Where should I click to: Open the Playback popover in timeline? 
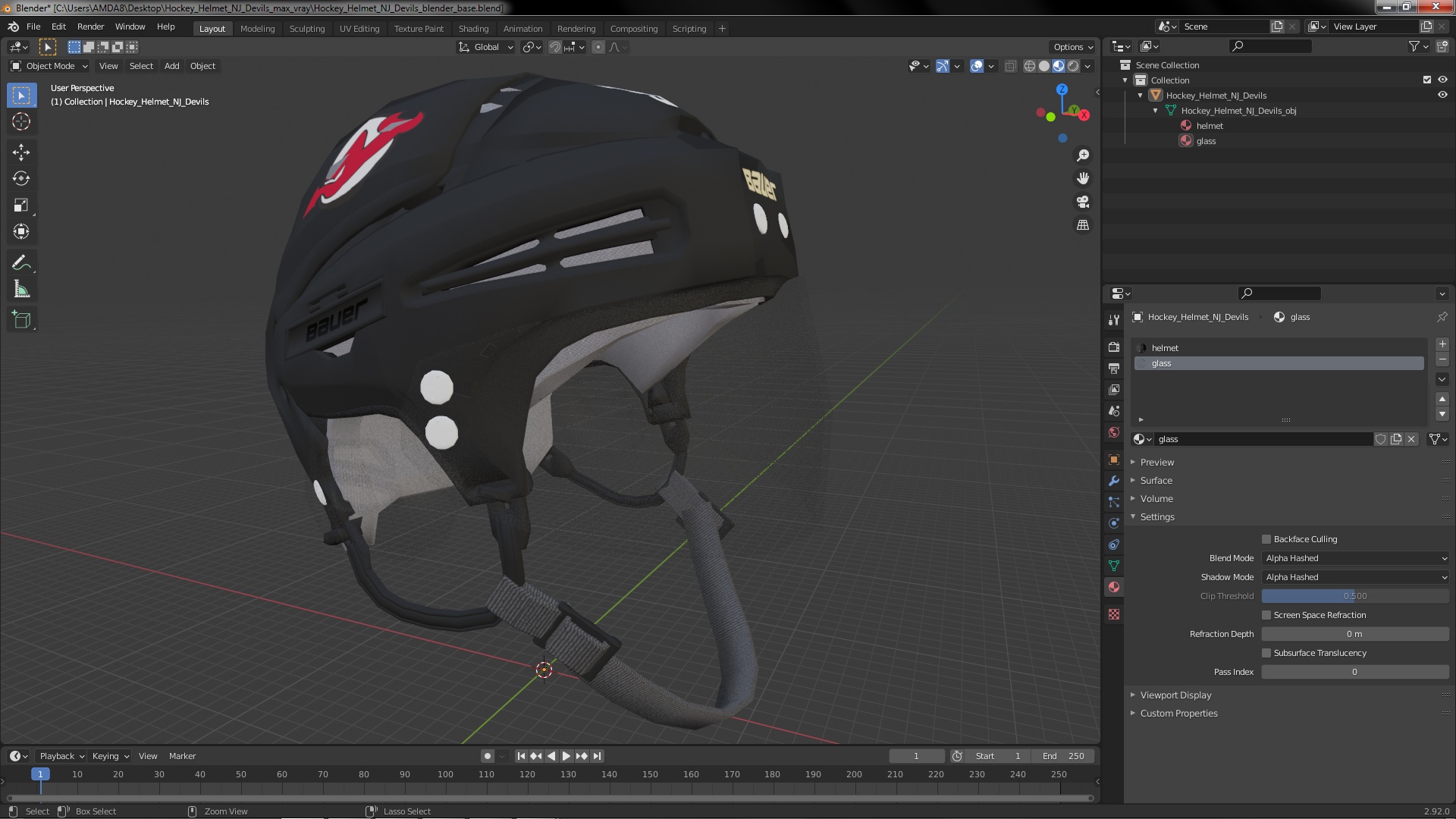61,756
